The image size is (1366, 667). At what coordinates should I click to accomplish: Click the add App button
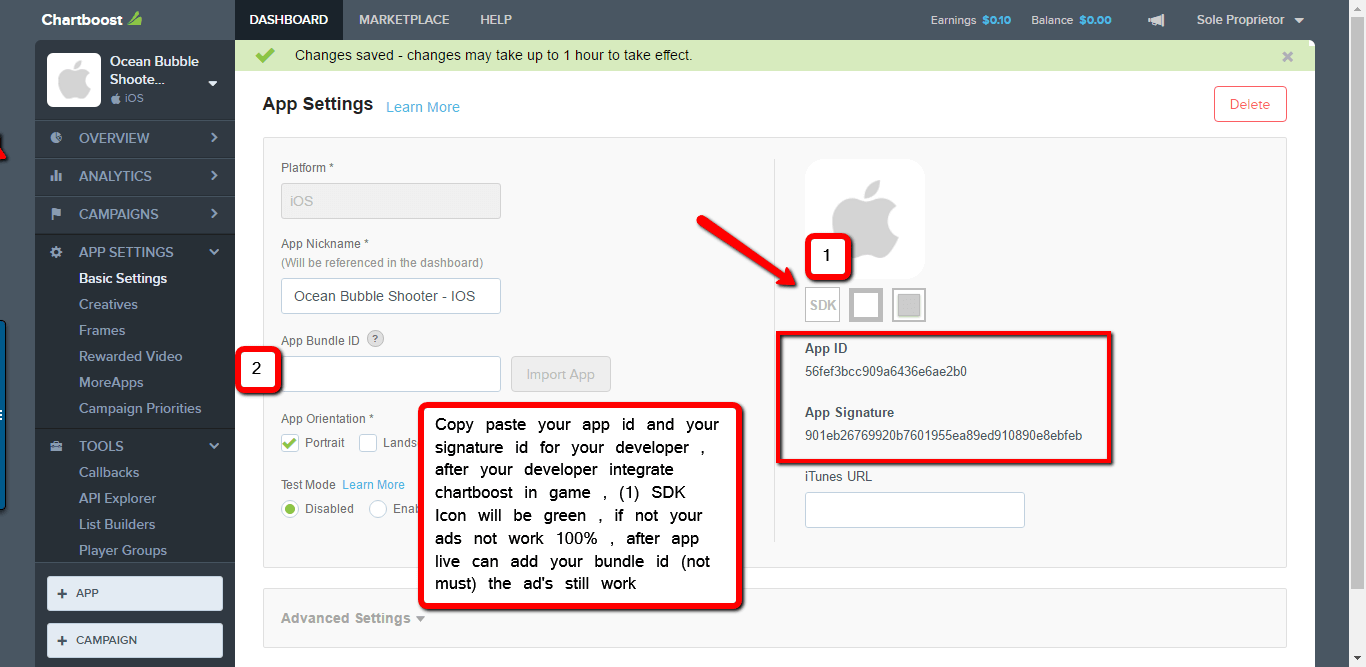click(135, 593)
